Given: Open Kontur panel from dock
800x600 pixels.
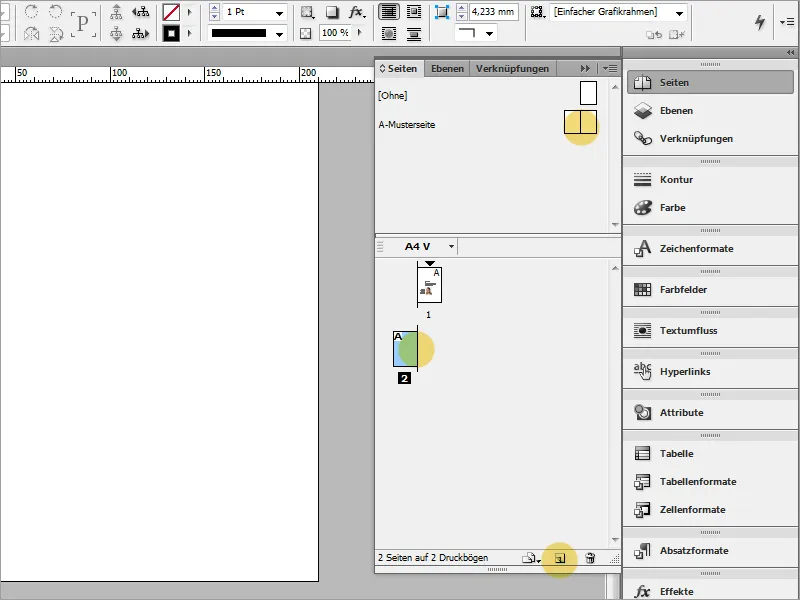Looking at the screenshot, I should pos(710,180).
